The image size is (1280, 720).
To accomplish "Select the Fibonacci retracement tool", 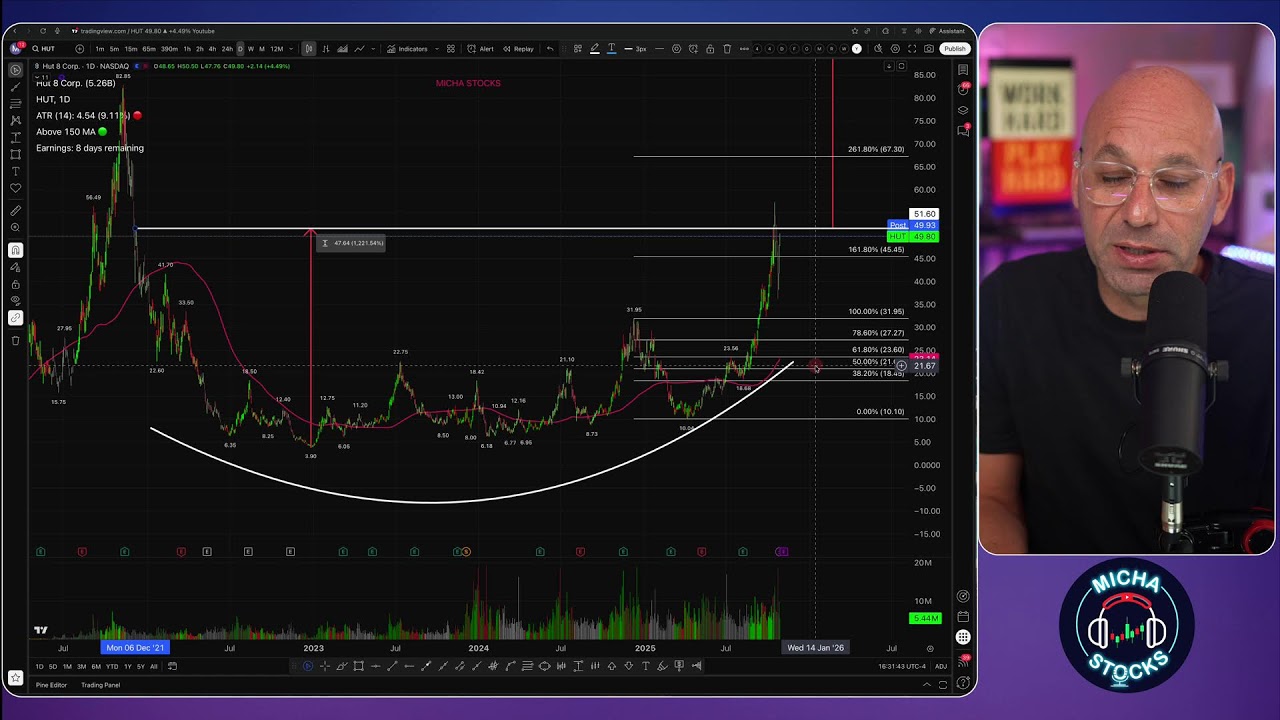I will tap(16, 104).
